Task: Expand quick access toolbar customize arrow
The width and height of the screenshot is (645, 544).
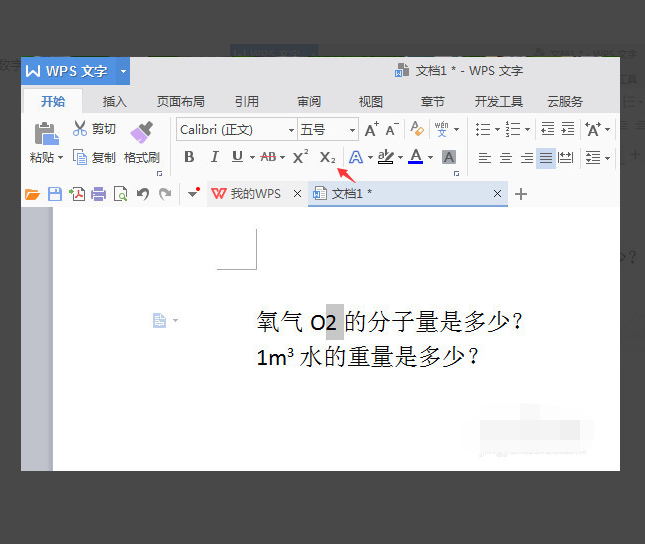Action: 193,193
